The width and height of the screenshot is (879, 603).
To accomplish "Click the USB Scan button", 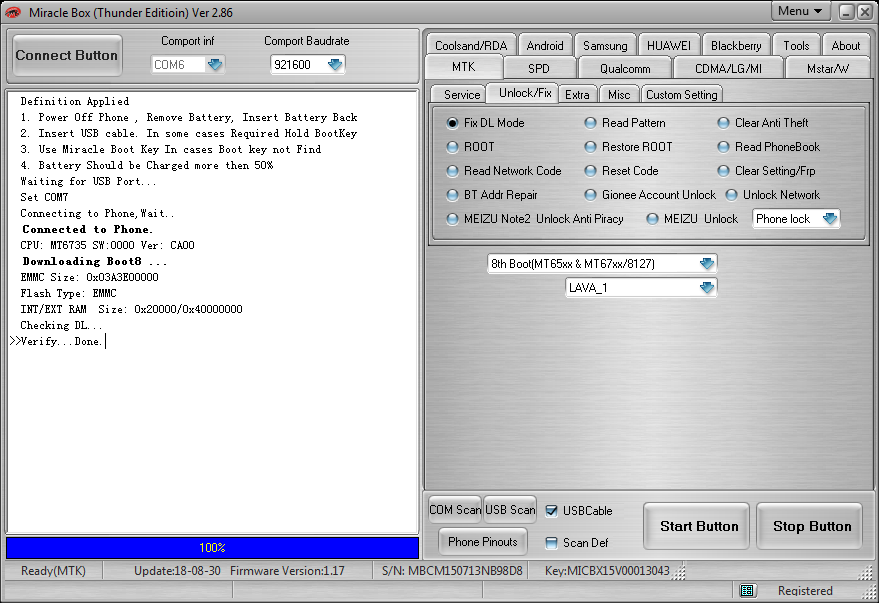I will point(510,509).
